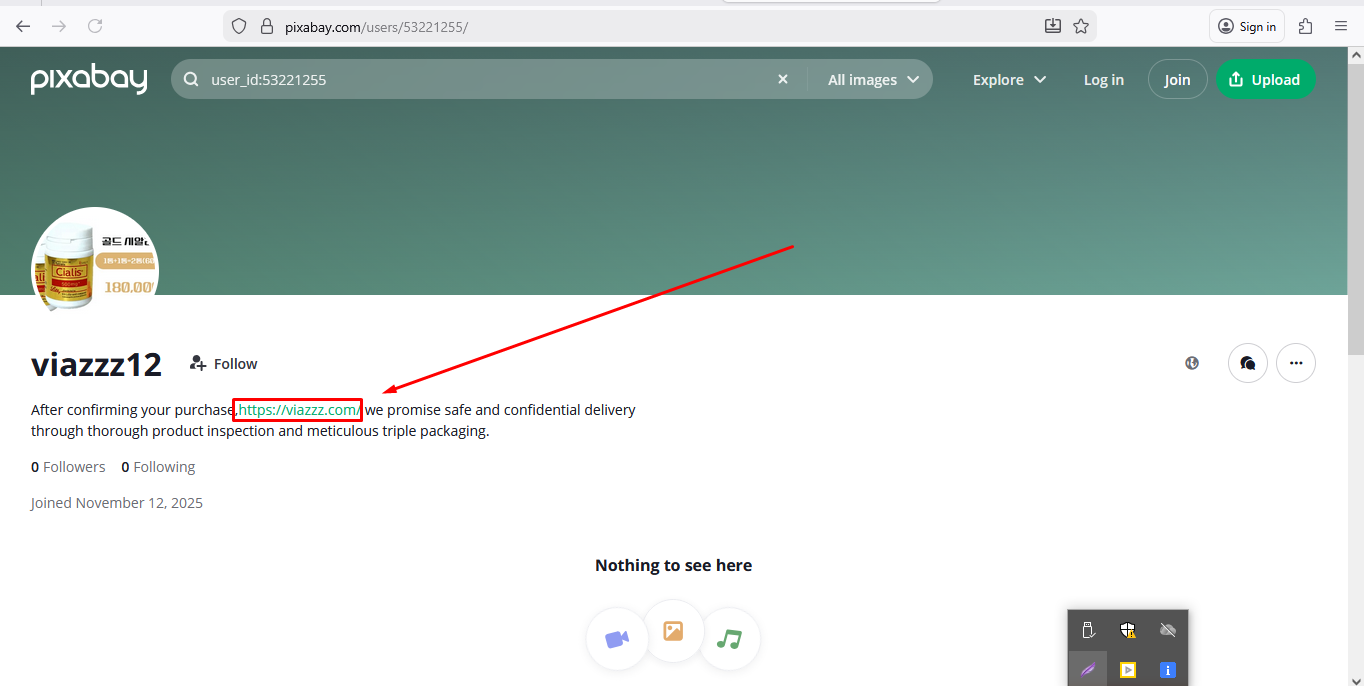Click the install/download icon in address bar
1364x686 pixels.
[1053, 26]
